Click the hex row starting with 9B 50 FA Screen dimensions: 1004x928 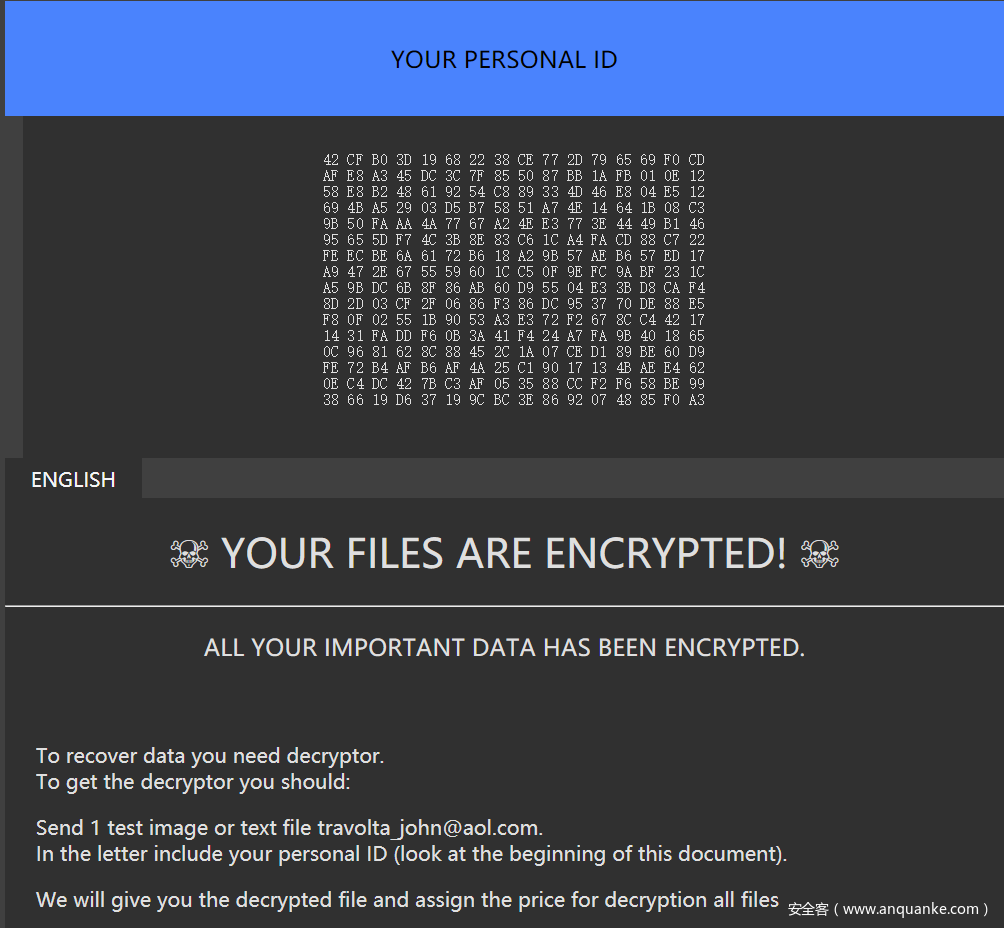(514, 224)
